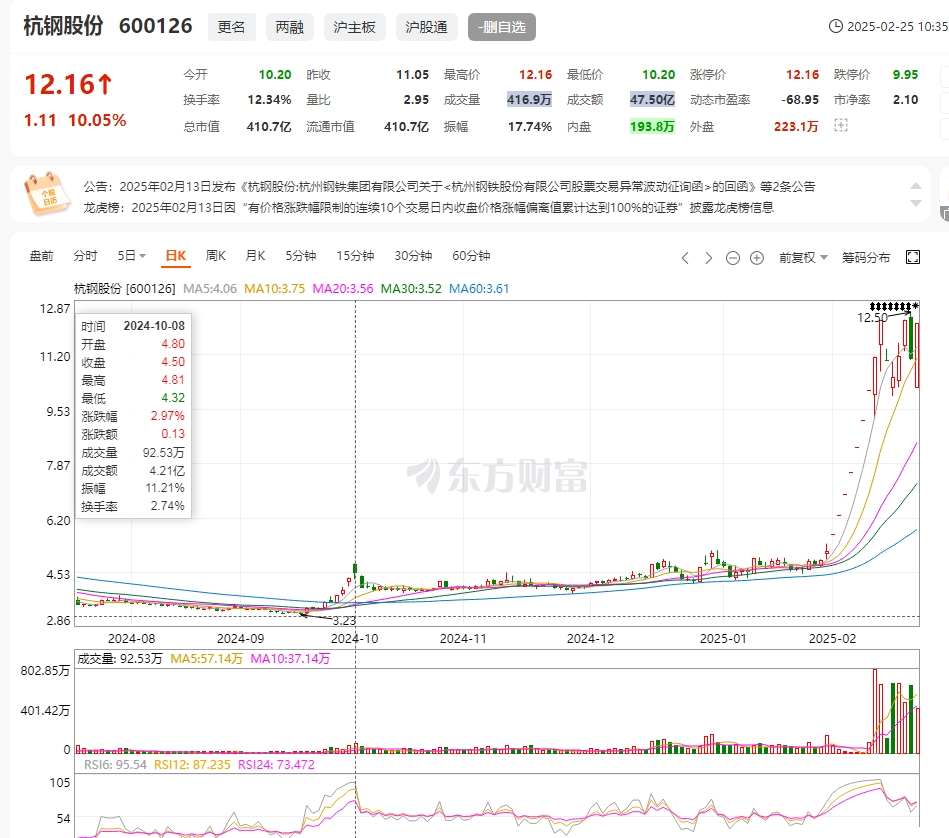Click the 沪主板 tag button
Viewport: 949px width, 838px height.
pyautogui.click(x=354, y=27)
